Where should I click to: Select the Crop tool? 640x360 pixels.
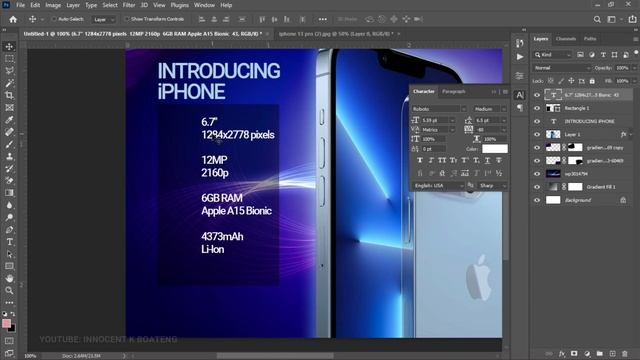click(9, 96)
